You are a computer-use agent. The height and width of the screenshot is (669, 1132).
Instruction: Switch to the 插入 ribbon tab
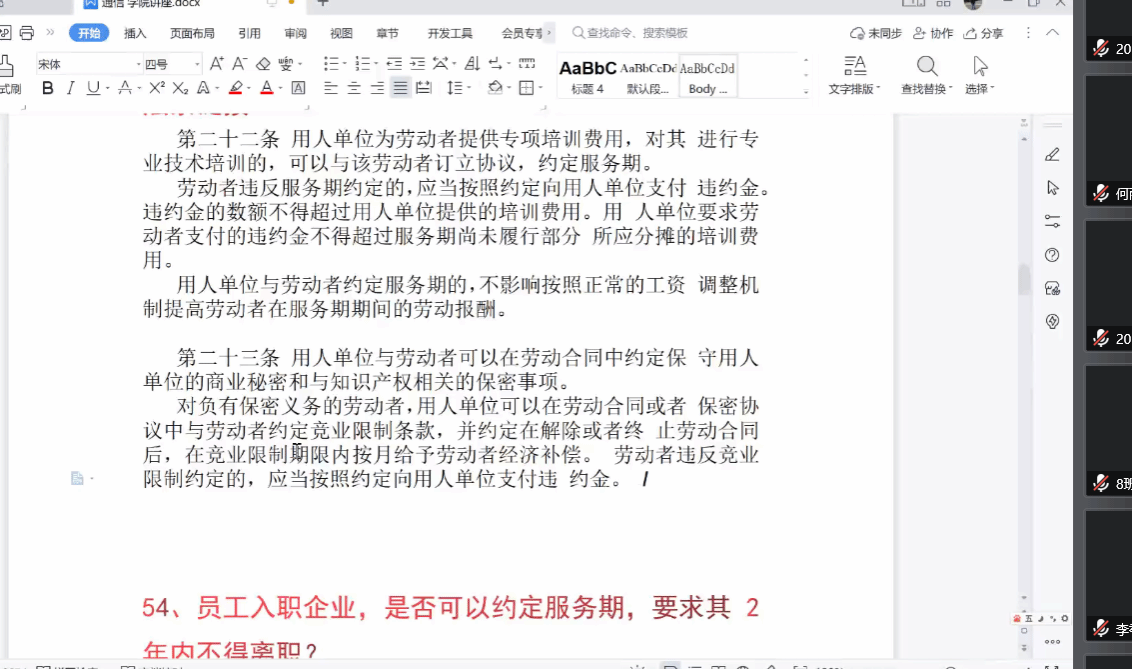coord(135,33)
